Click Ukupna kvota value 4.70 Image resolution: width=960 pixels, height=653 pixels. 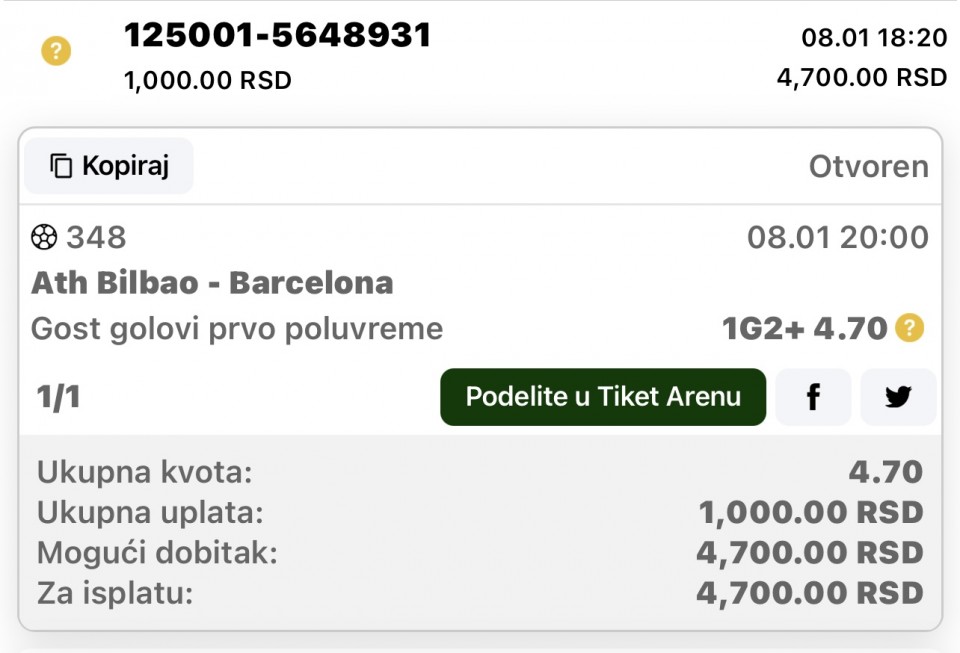coord(885,472)
